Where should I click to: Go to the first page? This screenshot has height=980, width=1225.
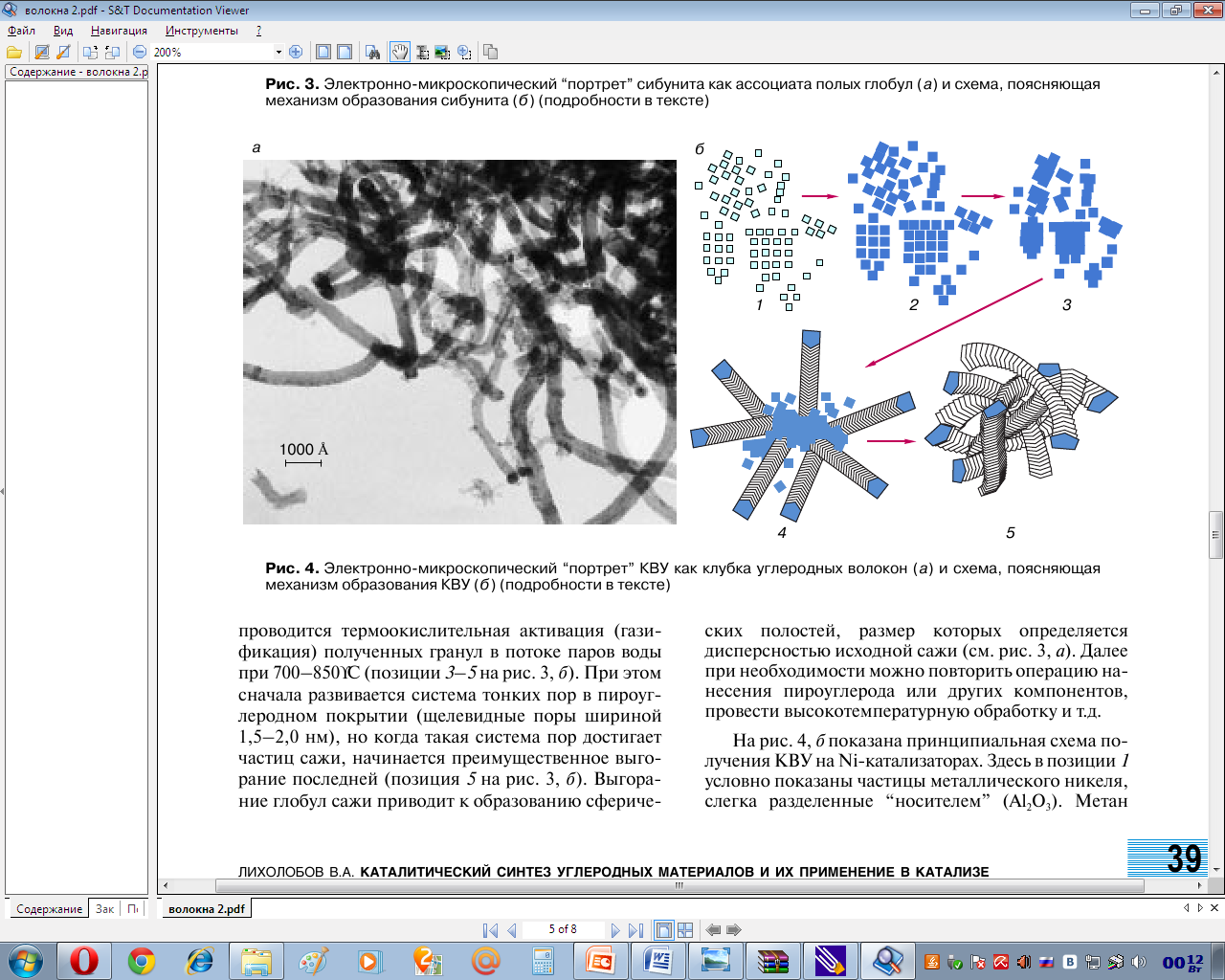click(490, 930)
